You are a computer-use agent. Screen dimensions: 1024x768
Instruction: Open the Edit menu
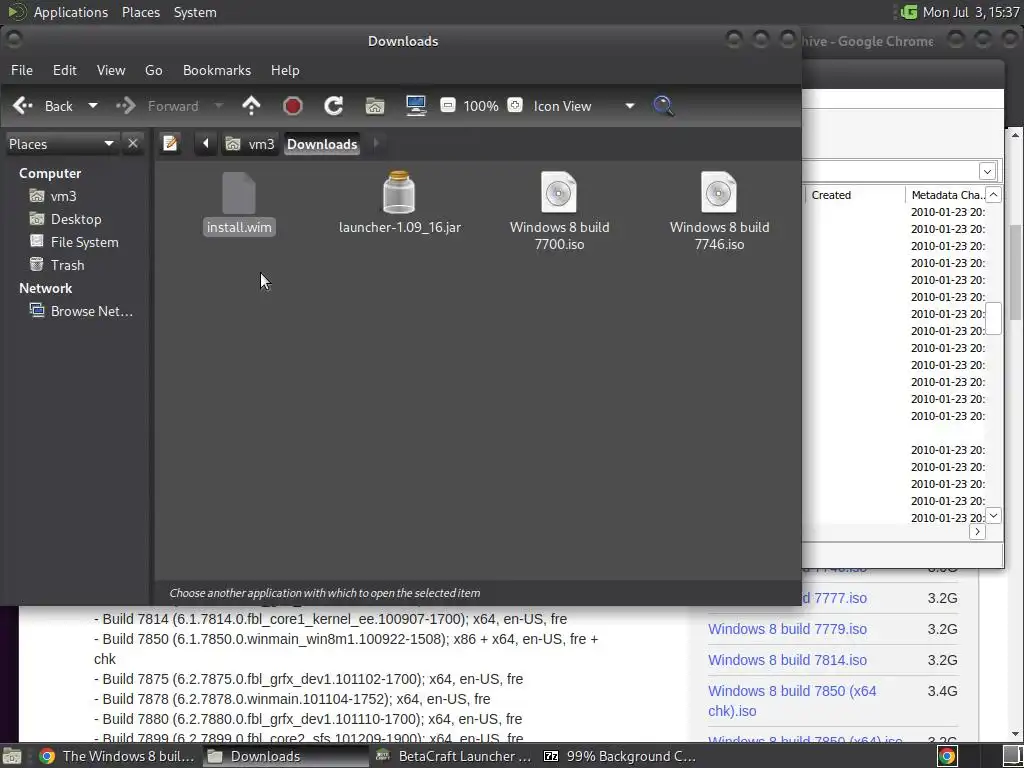[65, 70]
